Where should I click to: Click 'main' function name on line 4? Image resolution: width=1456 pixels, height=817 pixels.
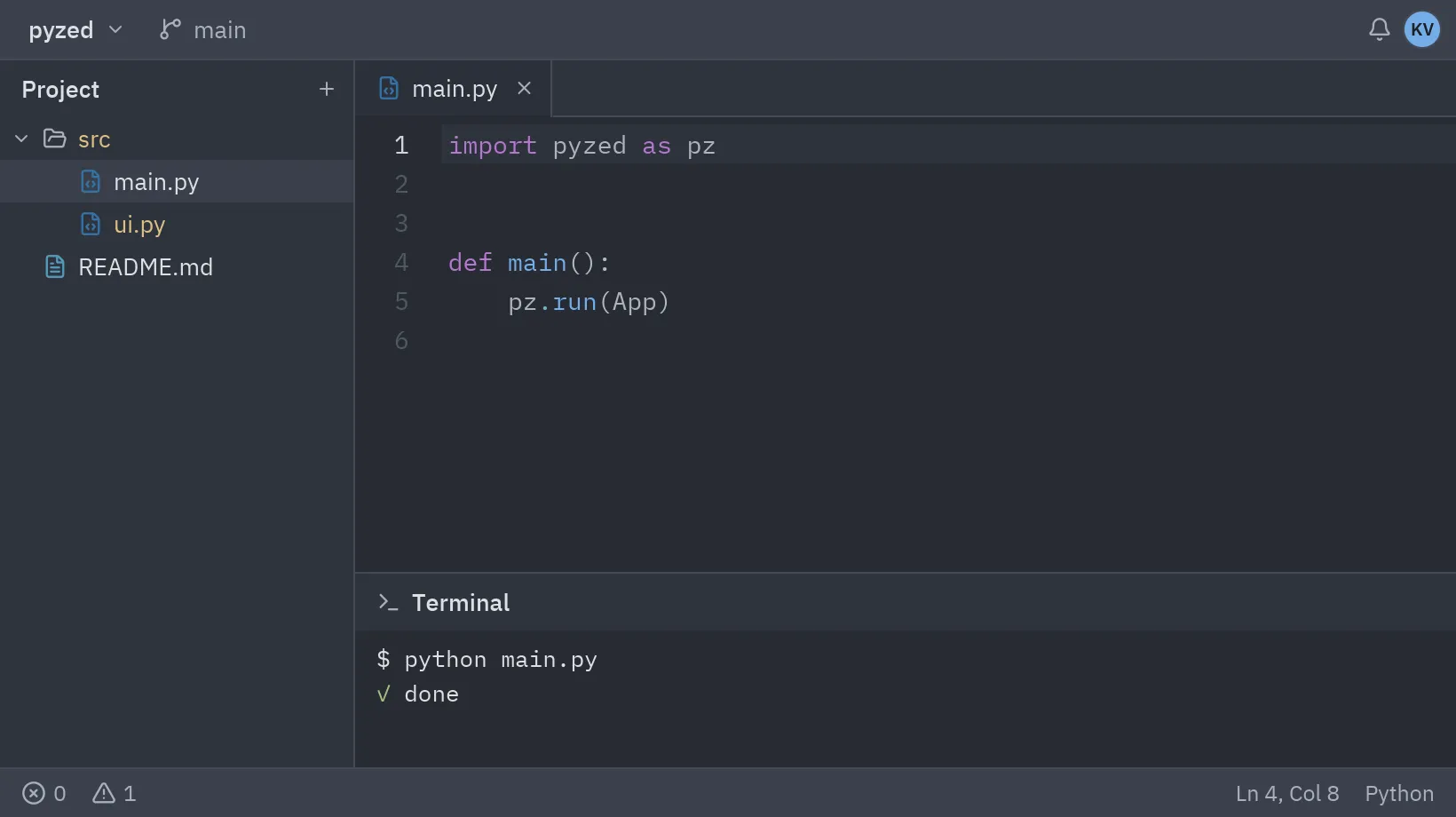coord(537,263)
